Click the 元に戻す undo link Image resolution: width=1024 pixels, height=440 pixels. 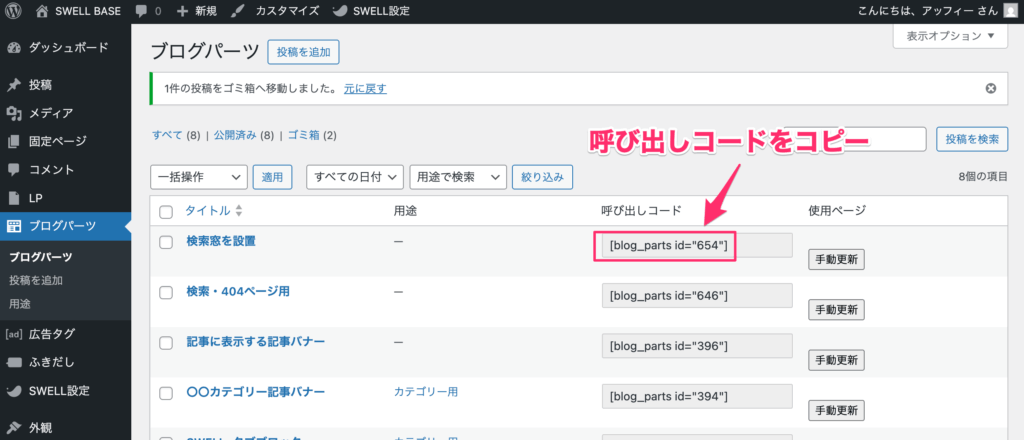coord(365,88)
